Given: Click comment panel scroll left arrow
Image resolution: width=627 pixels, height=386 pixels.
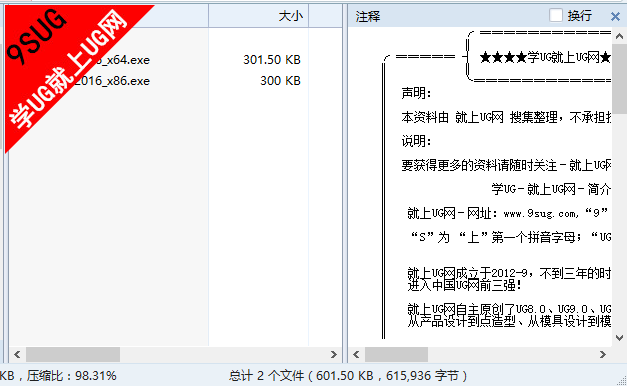Looking at the screenshot, I should point(356,354).
